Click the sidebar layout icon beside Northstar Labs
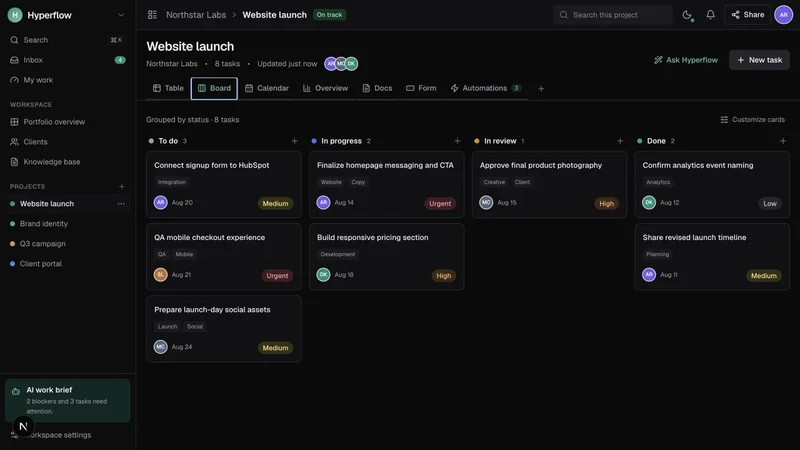 152,15
